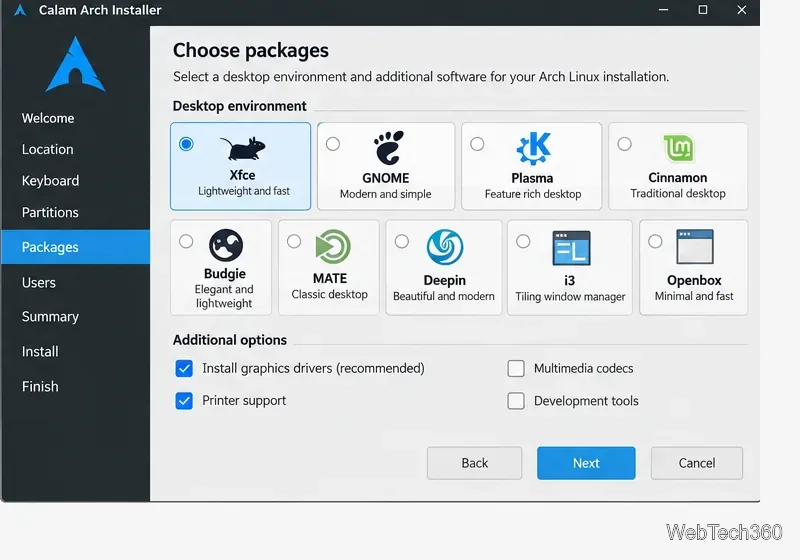Uncheck Install graphics drivers checkbox

point(184,368)
